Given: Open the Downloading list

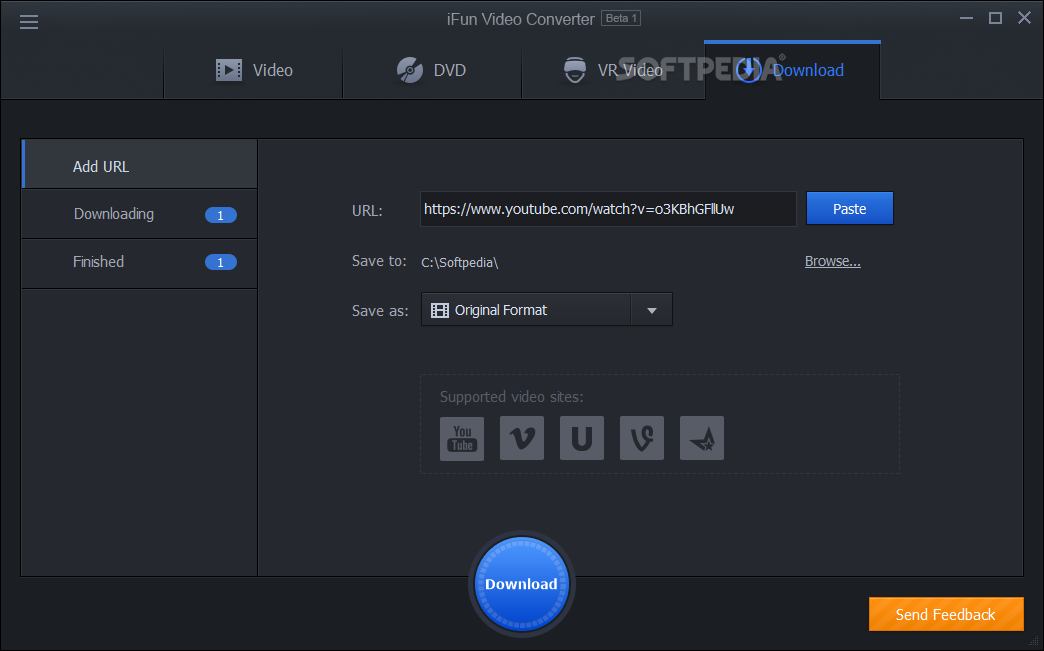Looking at the screenshot, I should click(x=140, y=214).
